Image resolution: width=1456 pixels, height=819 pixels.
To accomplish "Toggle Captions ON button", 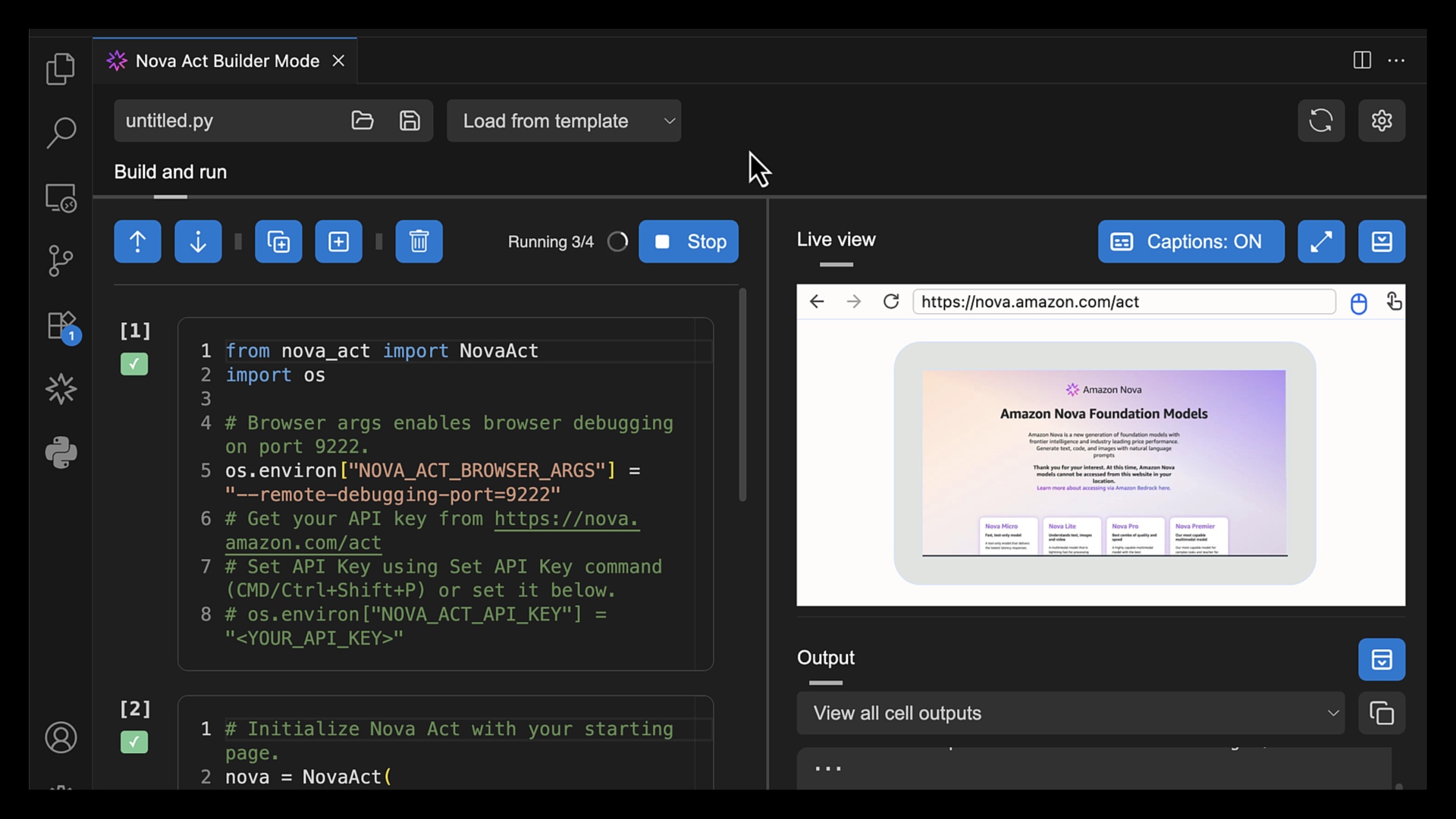I will [1191, 242].
